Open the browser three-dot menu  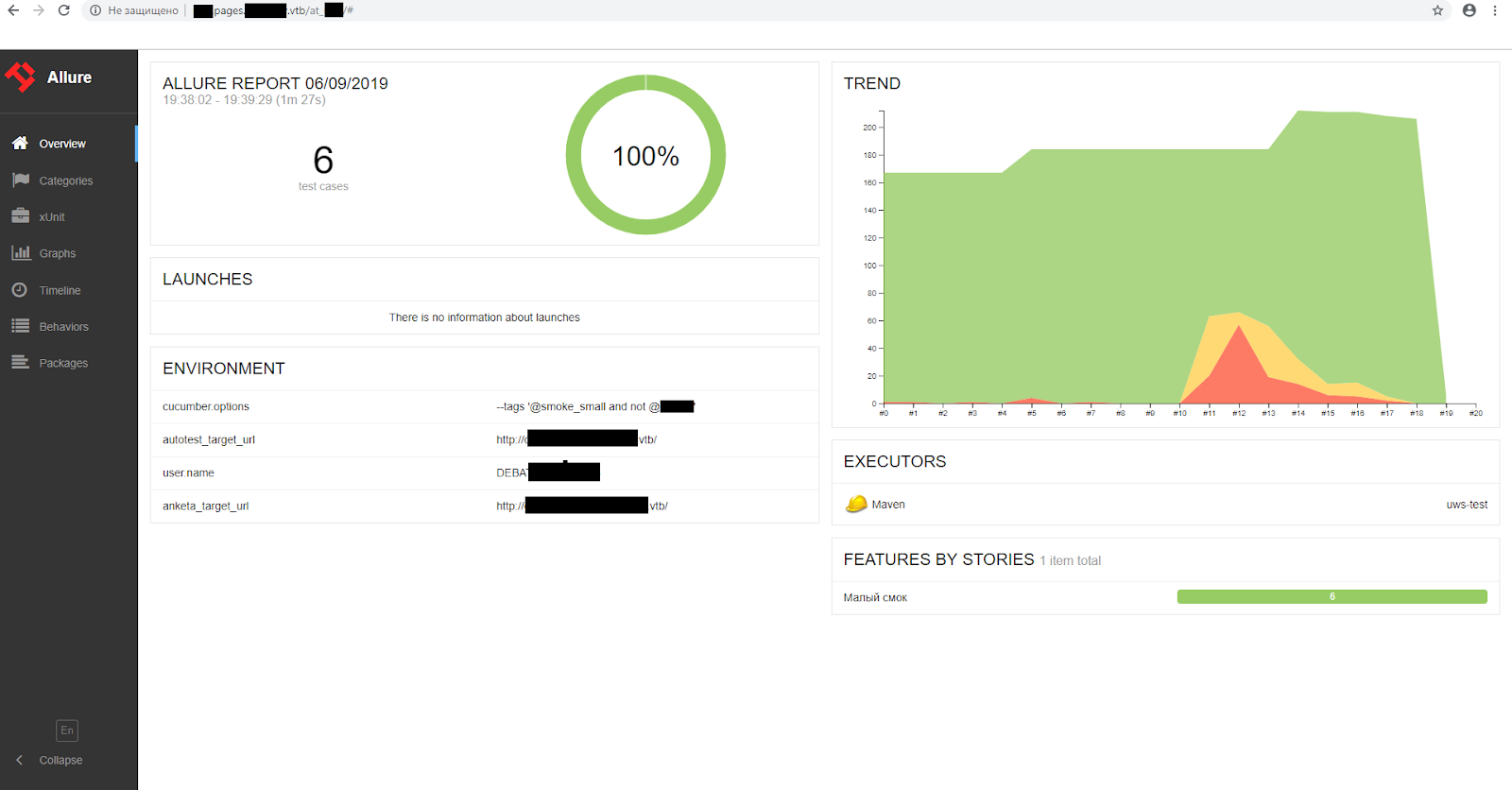point(1495,10)
